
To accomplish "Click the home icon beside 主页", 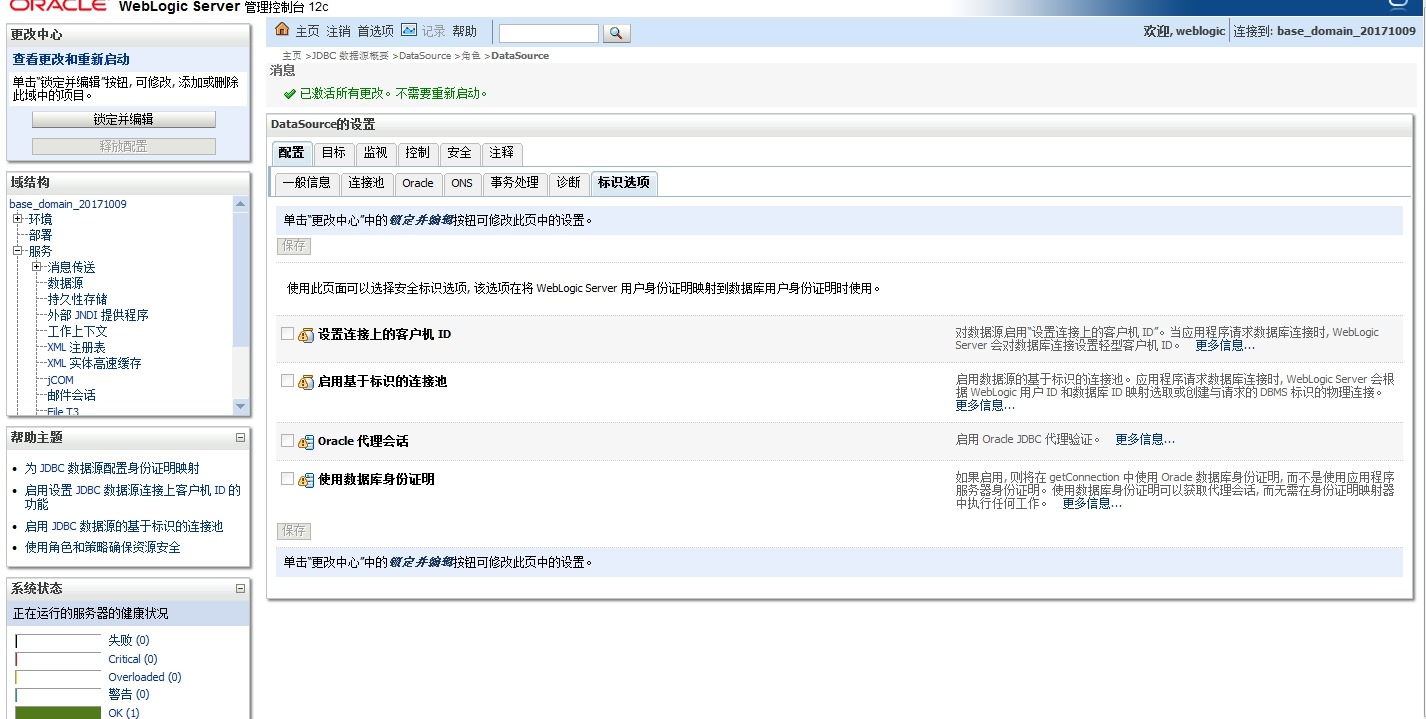I will coord(282,30).
